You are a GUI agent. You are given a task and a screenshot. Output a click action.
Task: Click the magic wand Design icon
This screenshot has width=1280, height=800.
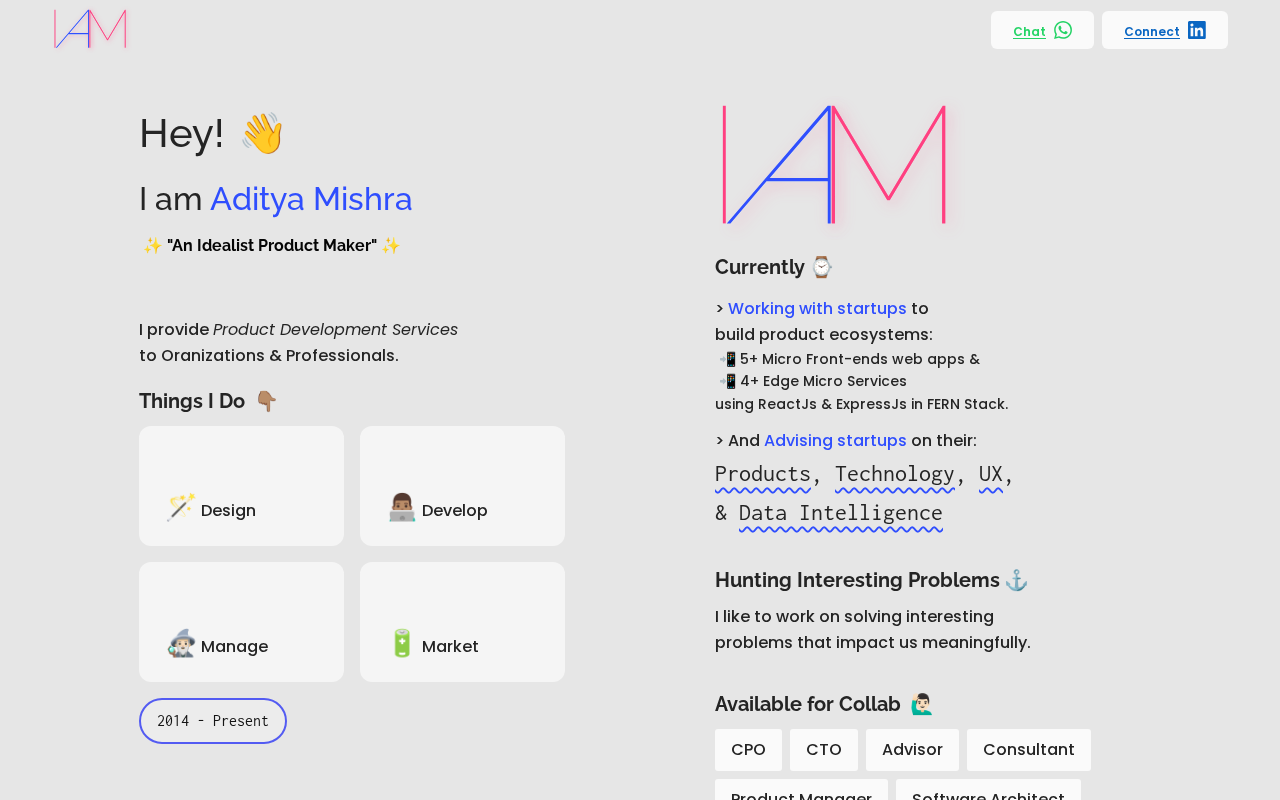pos(181,508)
